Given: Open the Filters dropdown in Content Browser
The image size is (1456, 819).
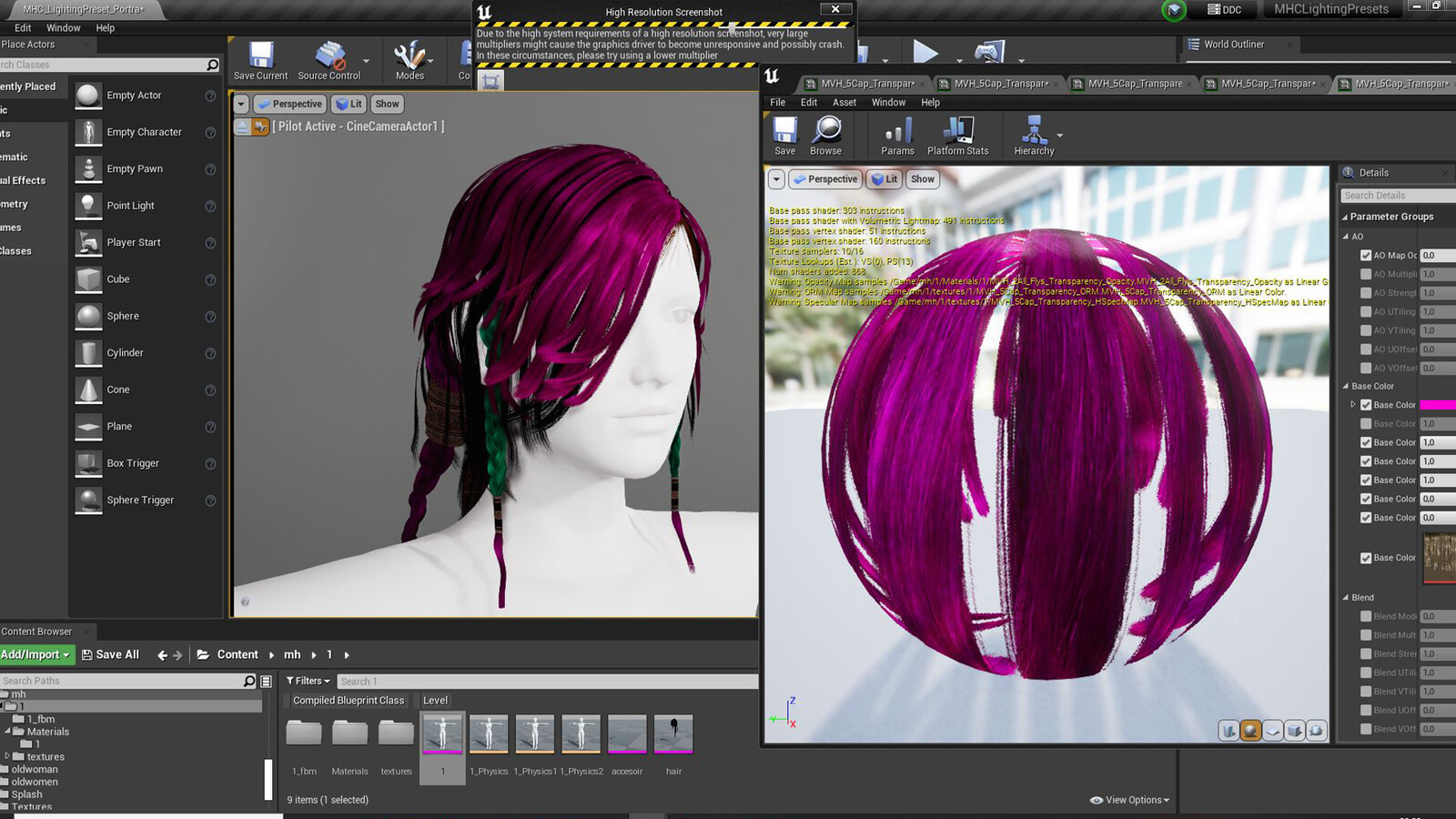Looking at the screenshot, I should click(308, 681).
